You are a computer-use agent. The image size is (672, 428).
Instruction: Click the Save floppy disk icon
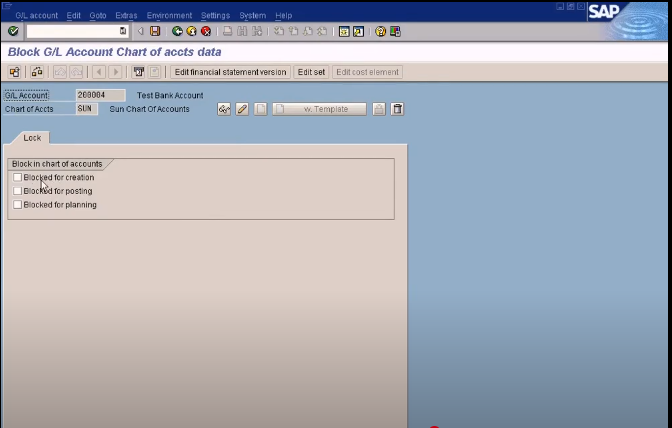tap(155, 31)
